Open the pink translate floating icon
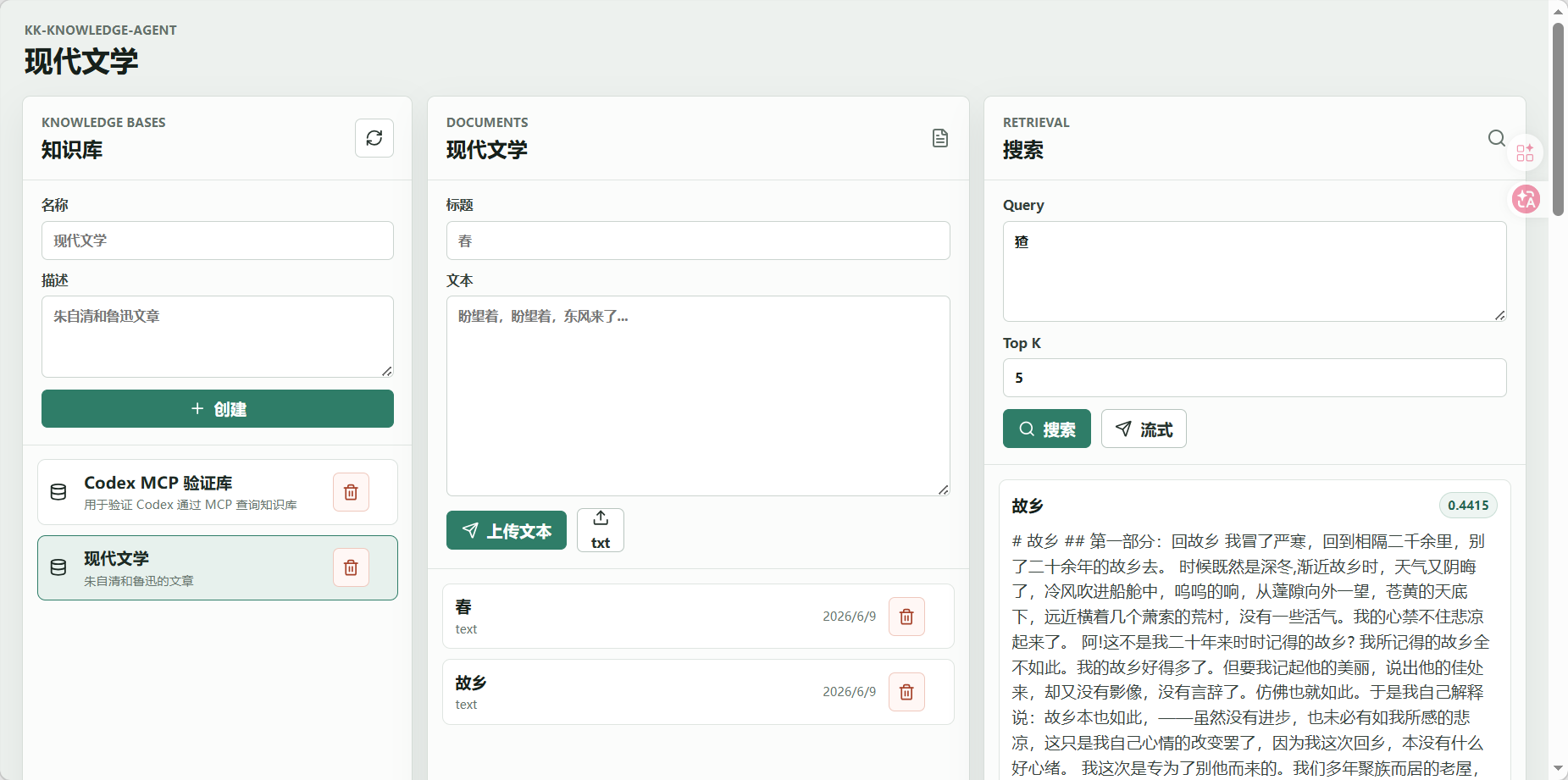Viewport: 1568px width, 780px height. (1526, 199)
